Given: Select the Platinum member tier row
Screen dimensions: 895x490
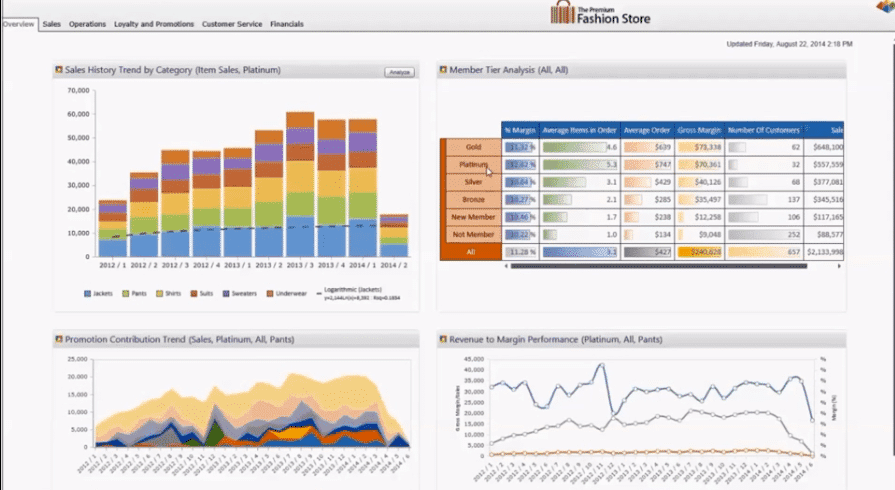Looking at the screenshot, I should [472, 164].
